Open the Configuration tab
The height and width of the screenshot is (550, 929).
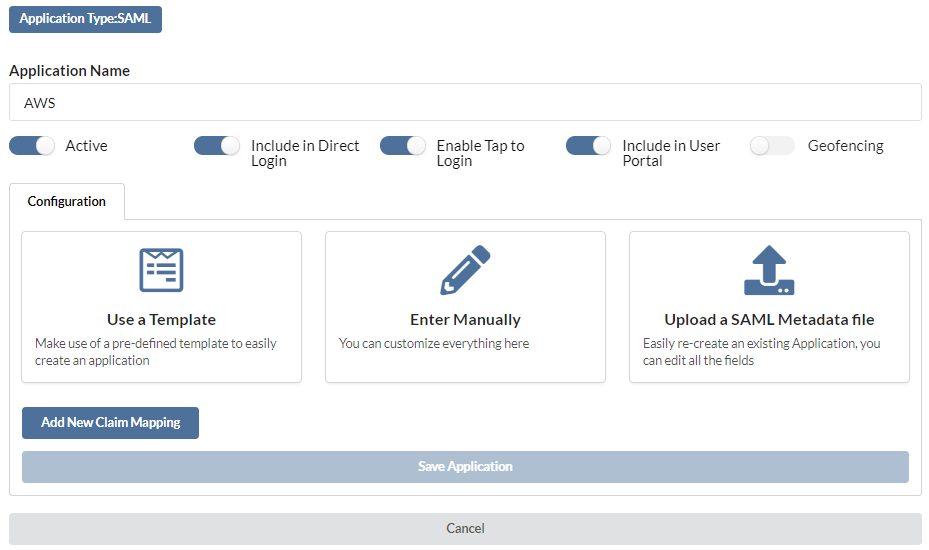pyautogui.click(x=66, y=202)
